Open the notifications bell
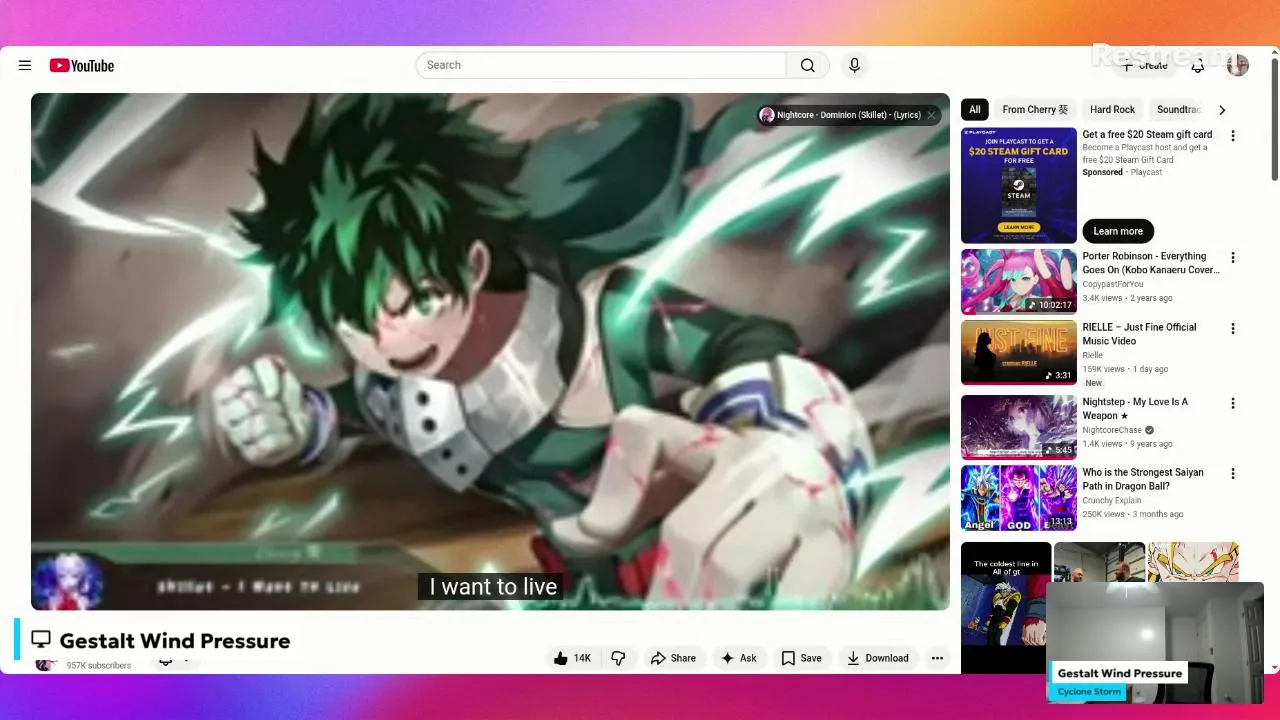Image resolution: width=1280 pixels, height=720 pixels. (x=1198, y=65)
